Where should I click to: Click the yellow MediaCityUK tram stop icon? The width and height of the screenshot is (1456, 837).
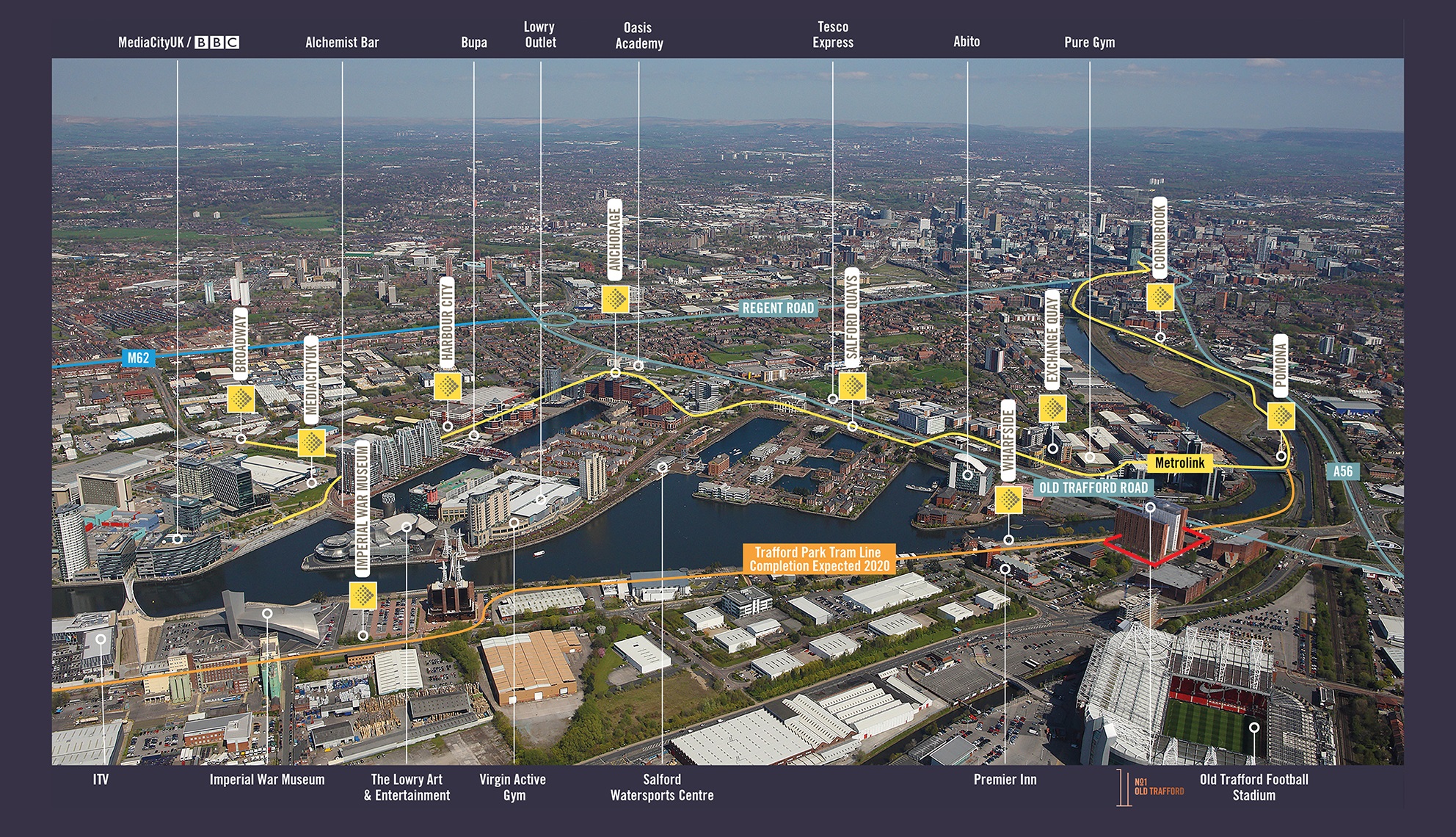pyautogui.click(x=312, y=443)
